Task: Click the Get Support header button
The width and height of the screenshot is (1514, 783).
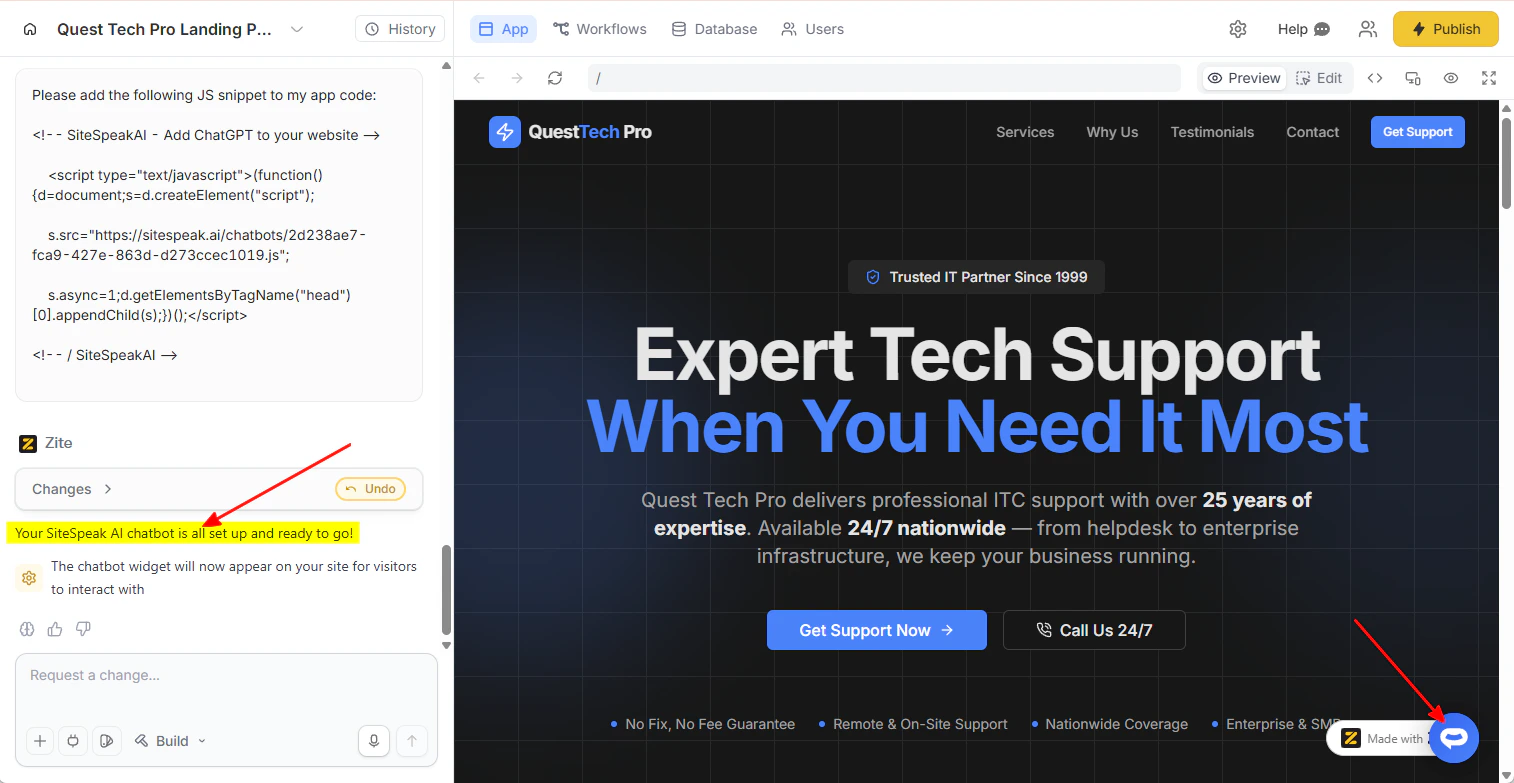Action: coord(1417,132)
